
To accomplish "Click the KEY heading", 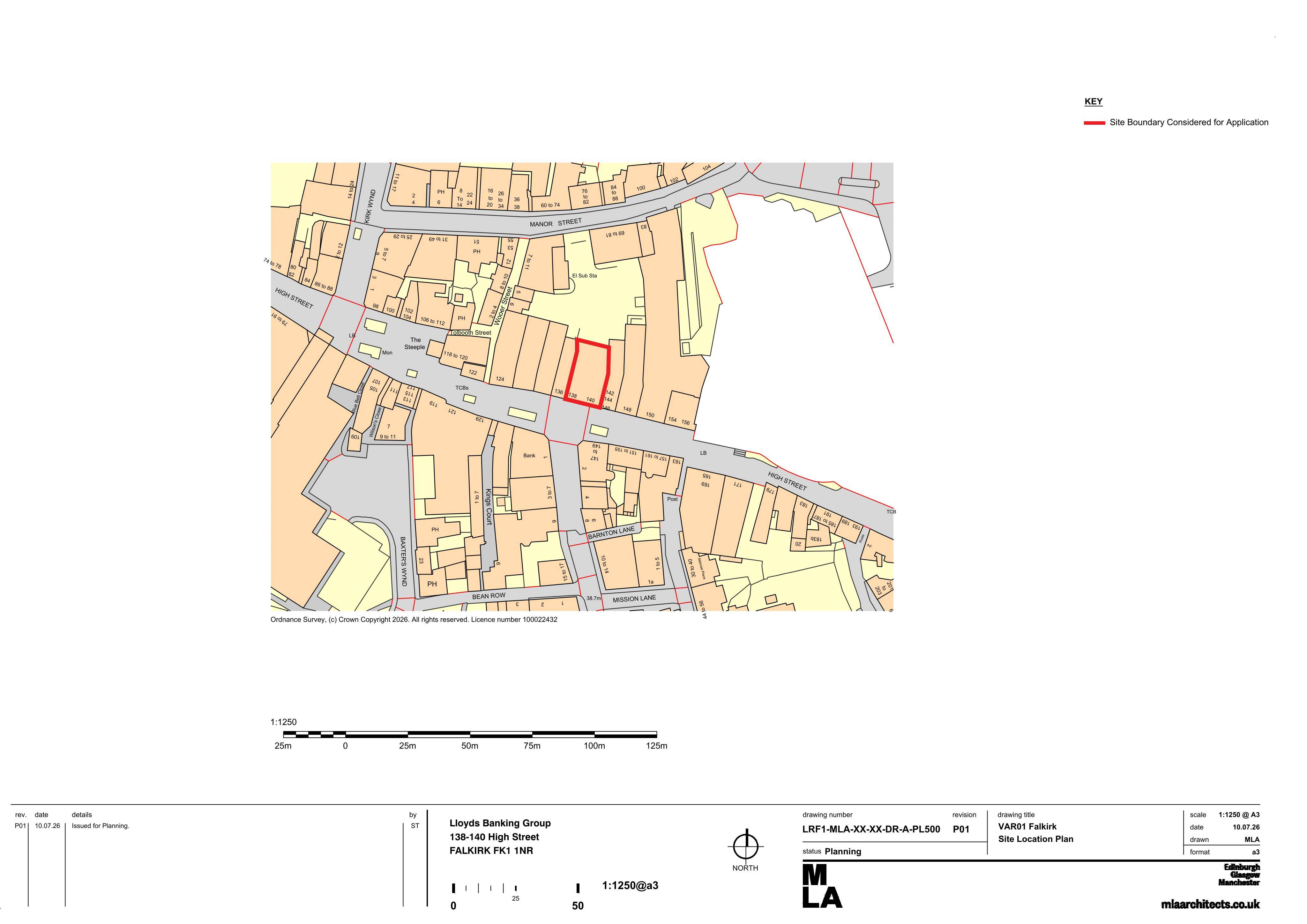I will pos(1093,101).
